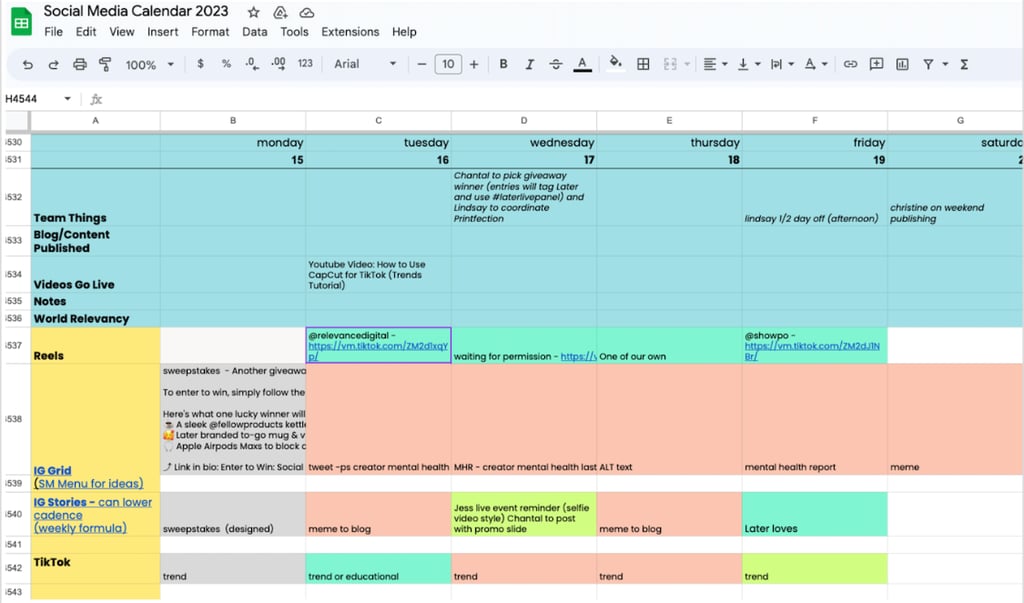Image resolution: width=1024 pixels, height=603 pixels.
Task: Open the Edit menu
Action: pyautogui.click(x=86, y=31)
